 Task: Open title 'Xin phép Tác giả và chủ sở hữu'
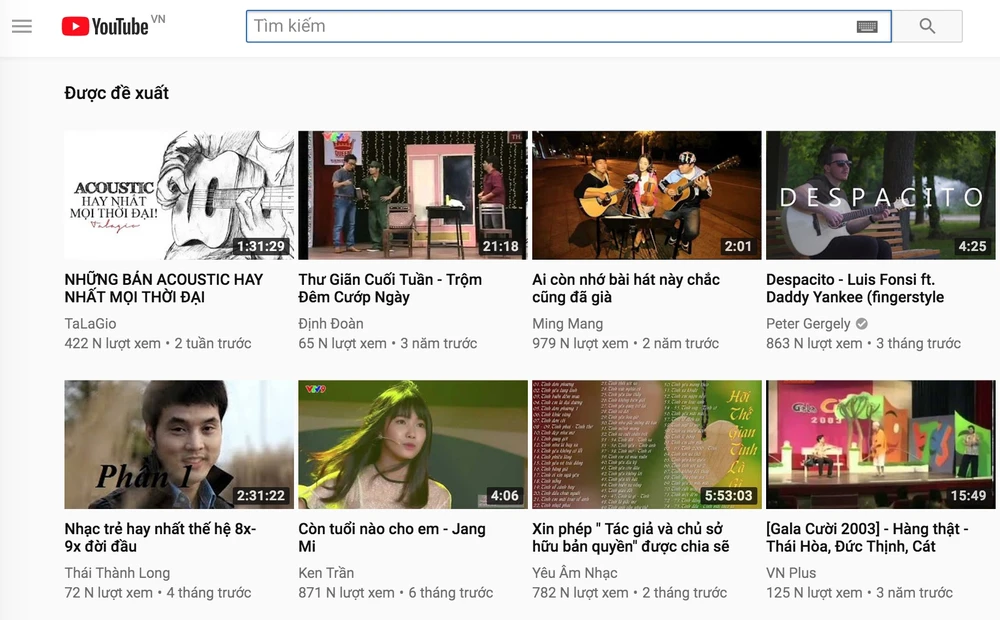tap(630, 537)
